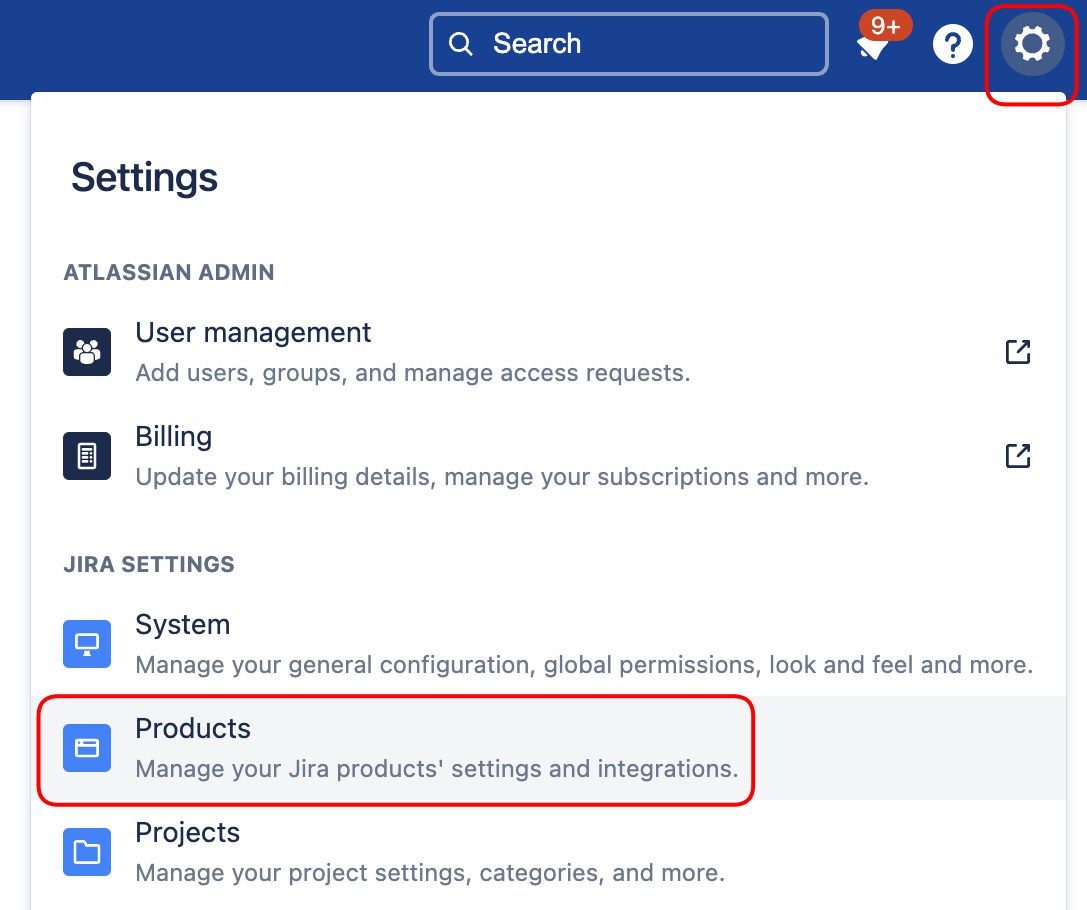Select the System settings entry
The height and width of the screenshot is (910, 1087).
coord(548,644)
